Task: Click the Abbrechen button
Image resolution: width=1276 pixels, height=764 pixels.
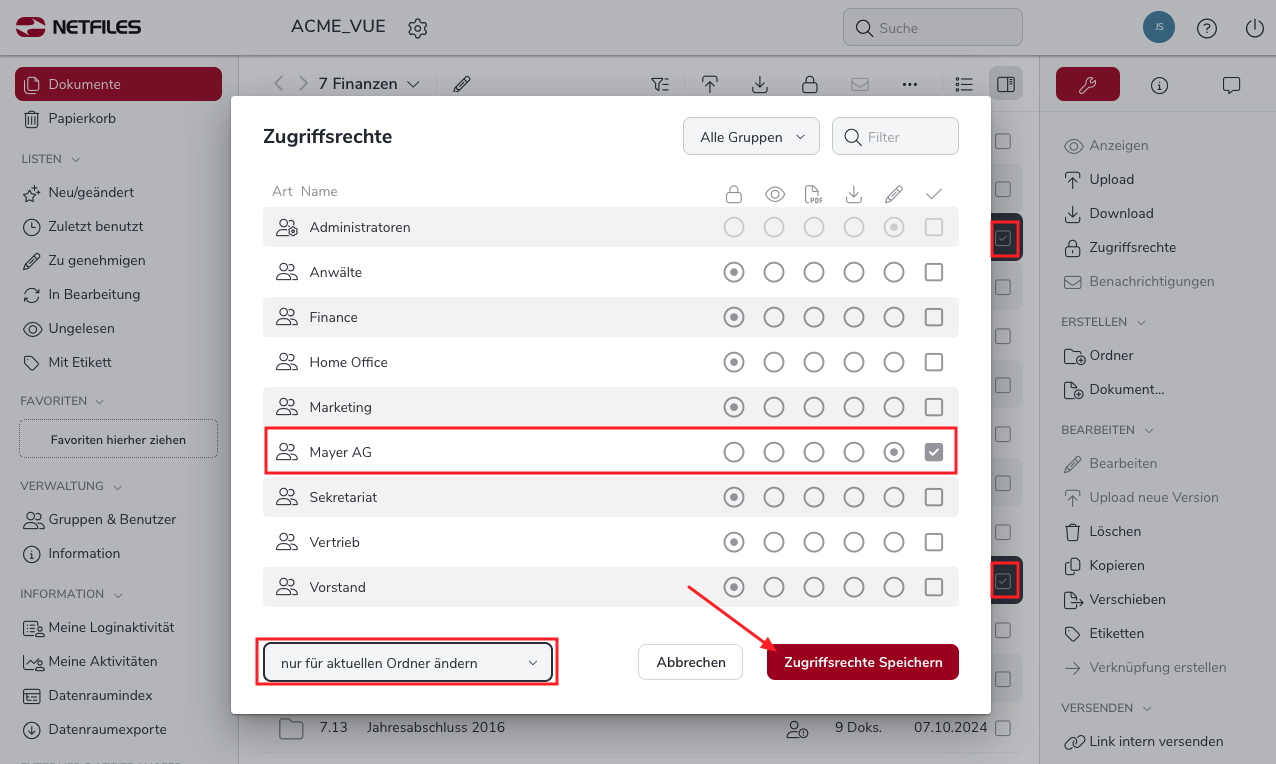Action: (x=690, y=662)
